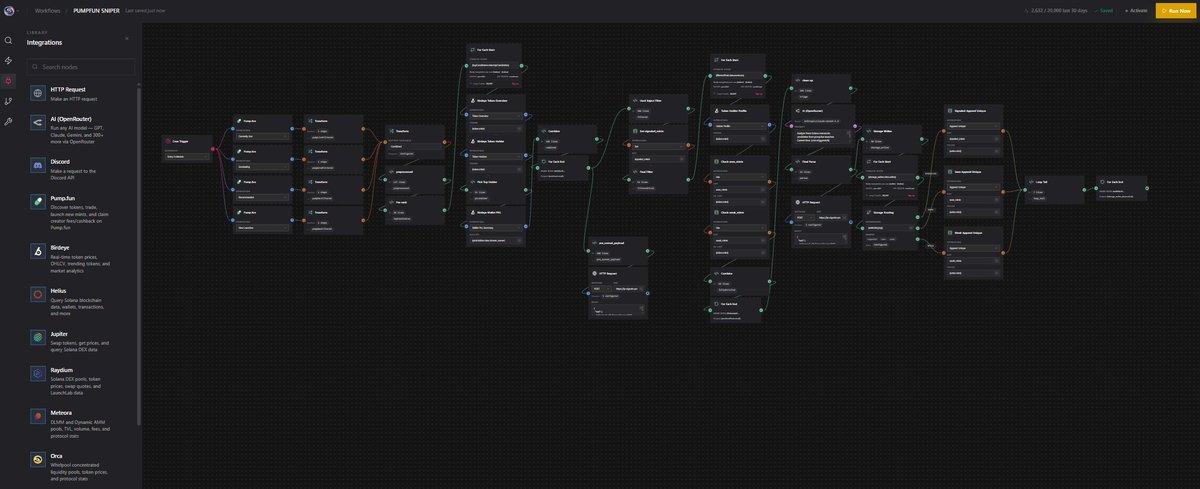Click the Discord integration icon

coord(38,165)
